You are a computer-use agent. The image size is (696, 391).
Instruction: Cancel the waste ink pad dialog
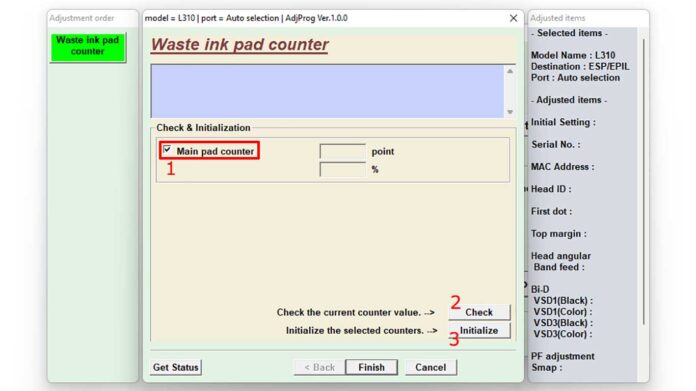point(431,367)
